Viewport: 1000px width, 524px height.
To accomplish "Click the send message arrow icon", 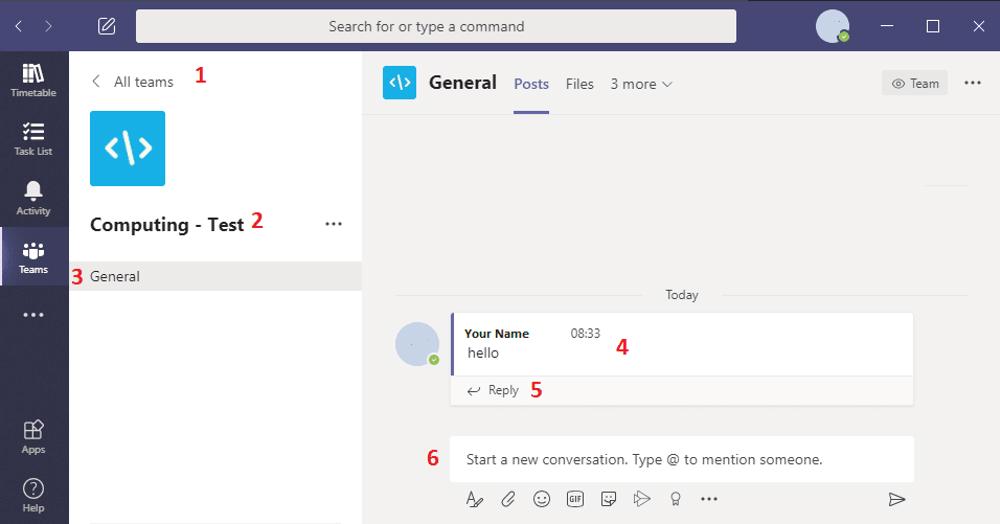I will 897,499.
